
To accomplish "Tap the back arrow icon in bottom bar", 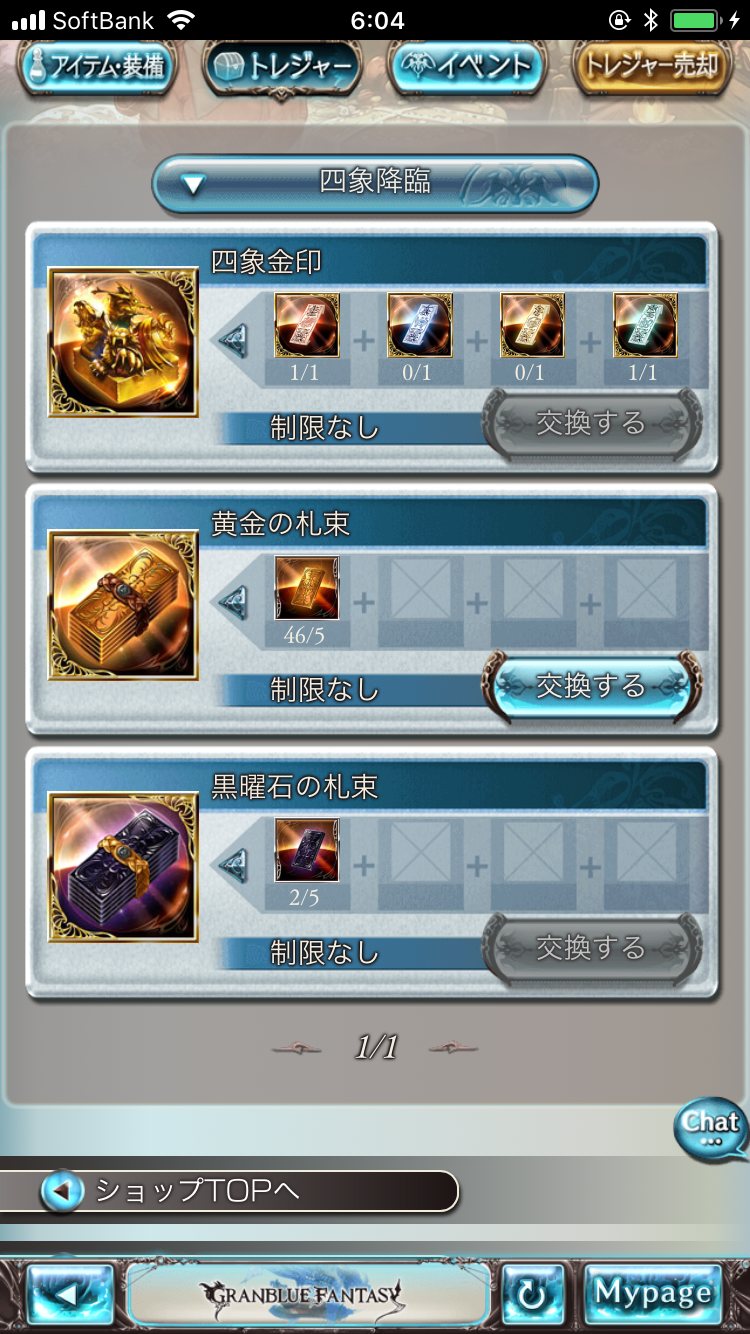I will [x=70, y=1296].
